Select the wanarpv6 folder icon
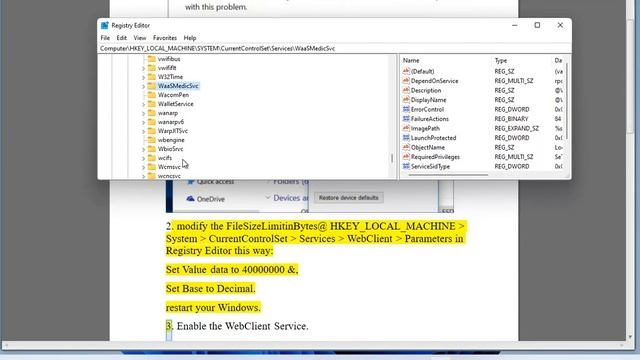 [x=151, y=122]
